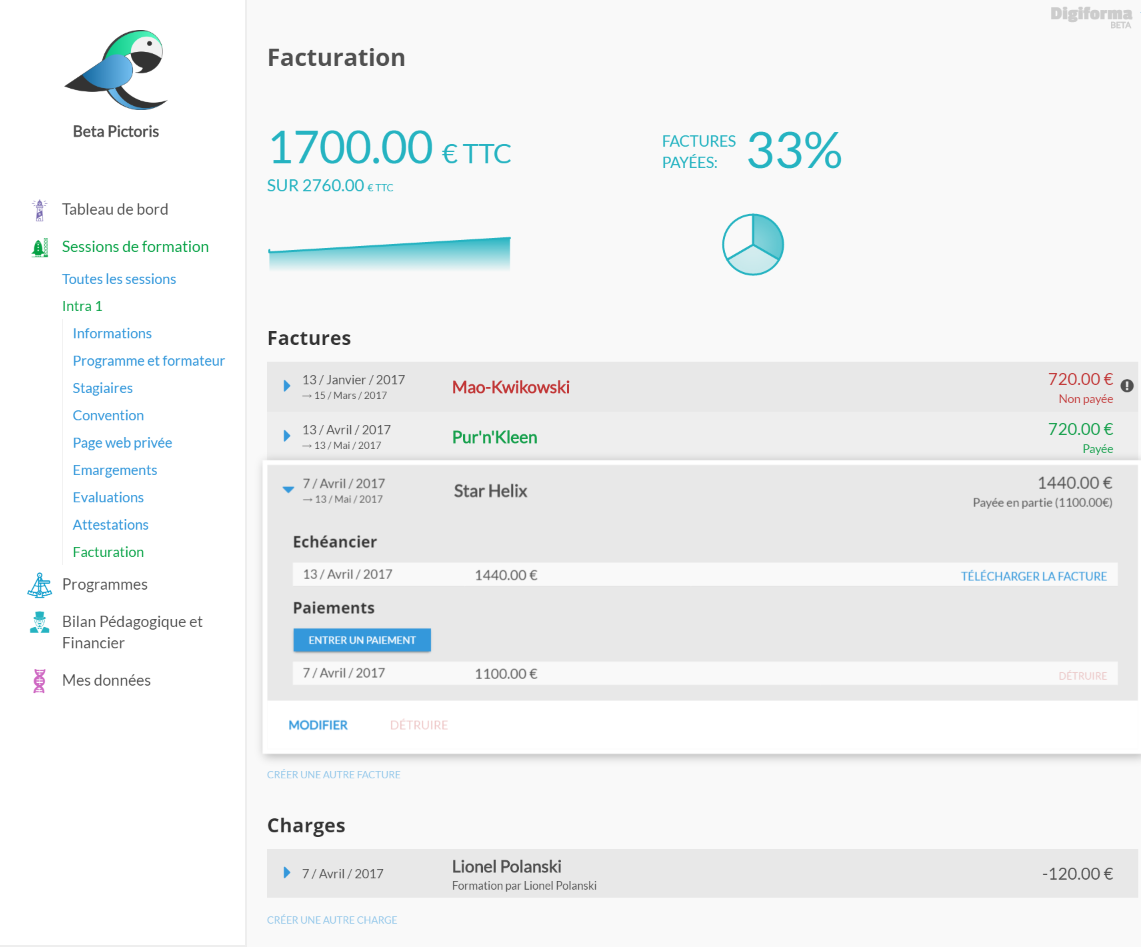This screenshot has width=1141, height=947.
Task: Click the green bell icon beside Sessions de formation
Action: tap(39, 247)
